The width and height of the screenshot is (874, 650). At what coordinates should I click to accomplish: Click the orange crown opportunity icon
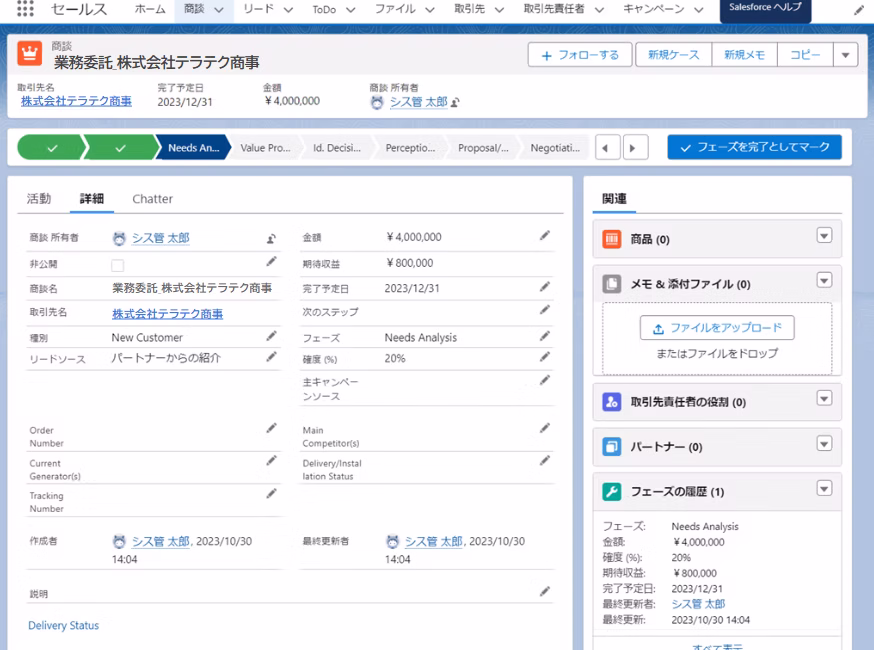[30, 54]
